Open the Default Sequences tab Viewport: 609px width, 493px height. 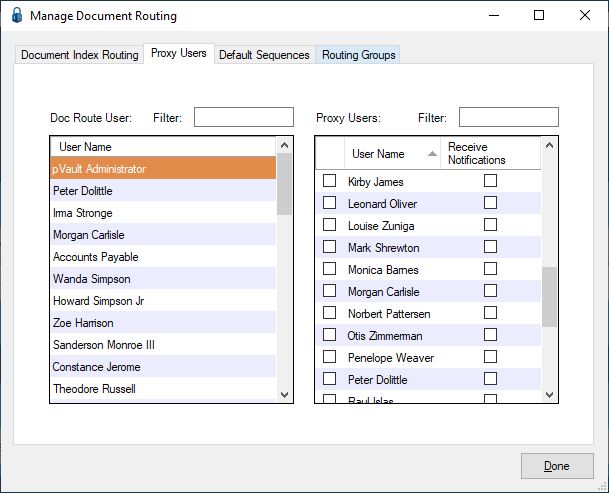click(264, 55)
